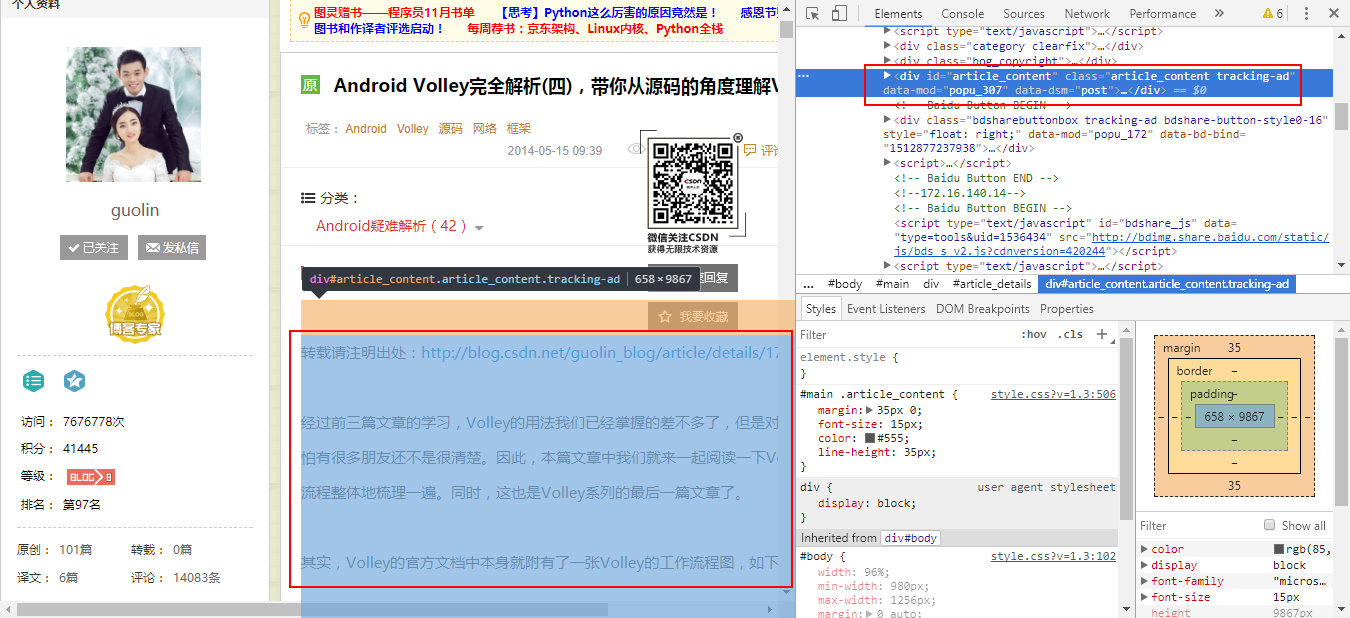Click the horizontal page scrollbar thumb
This screenshot has width=1350, height=618.
tap(312, 609)
